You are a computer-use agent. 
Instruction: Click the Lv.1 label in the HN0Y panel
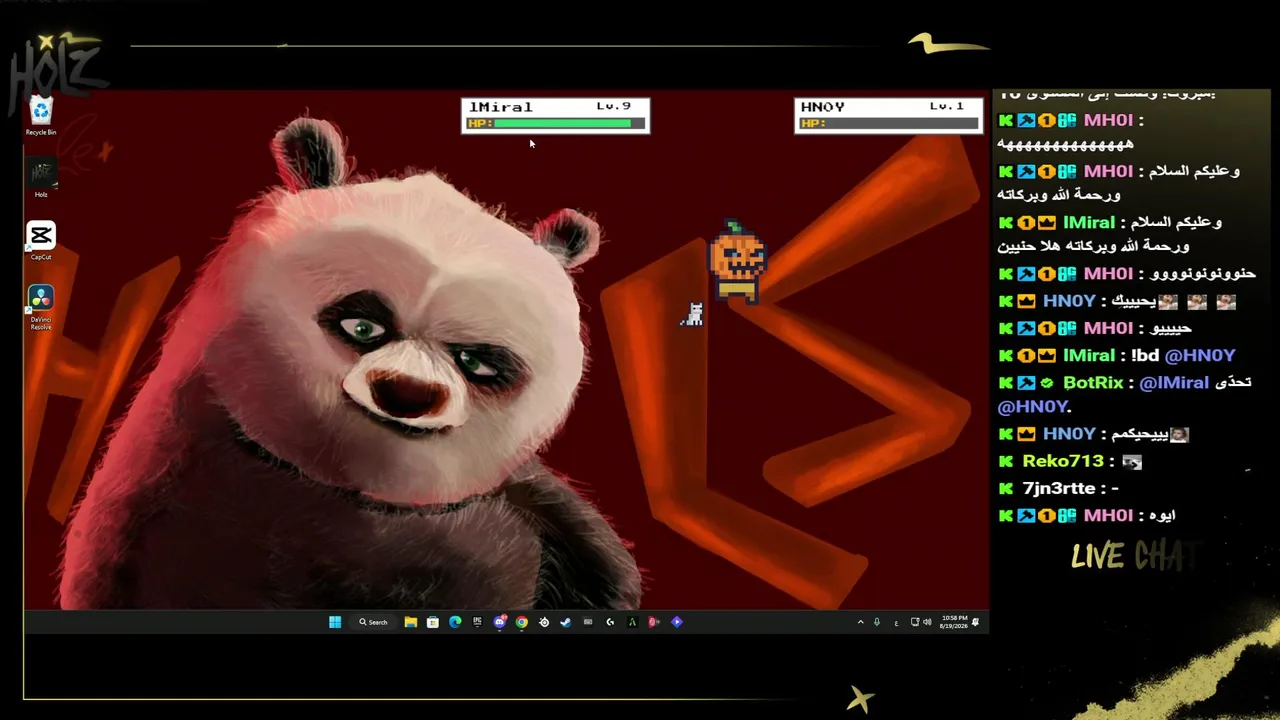click(x=946, y=106)
